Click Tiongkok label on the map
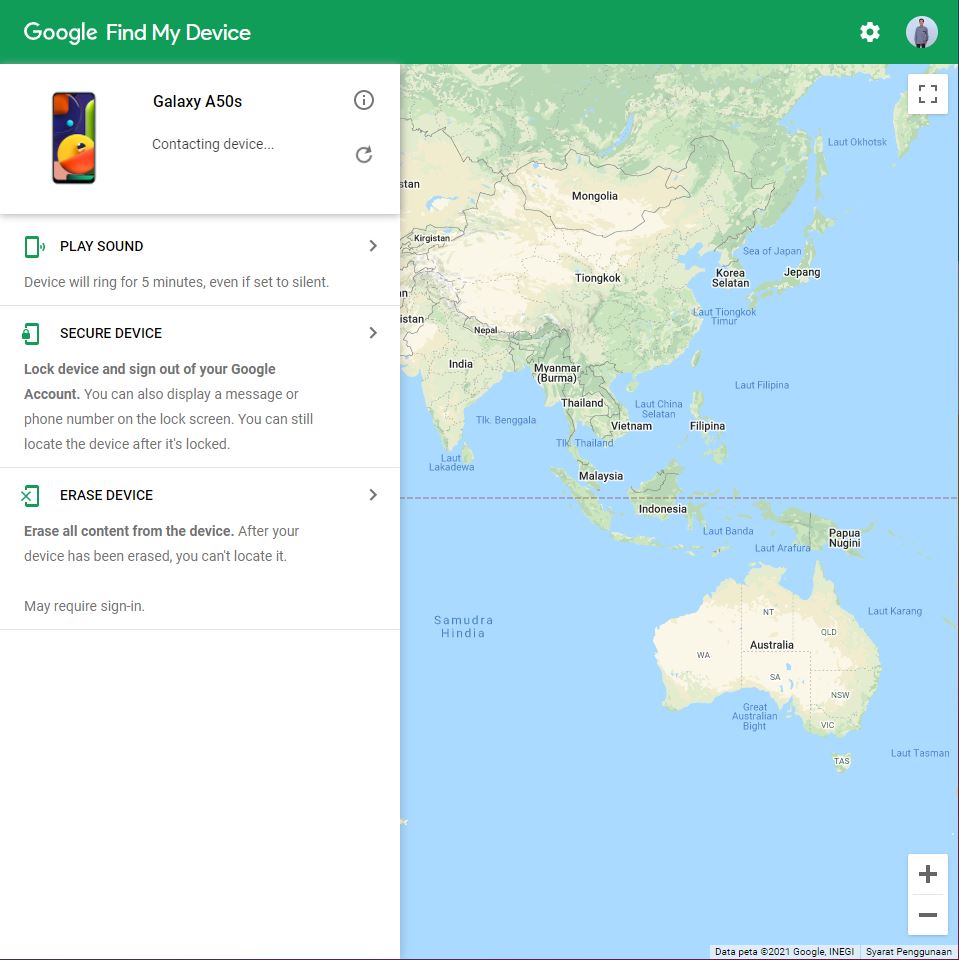Viewport: 959px width, 960px height. (598, 278)
